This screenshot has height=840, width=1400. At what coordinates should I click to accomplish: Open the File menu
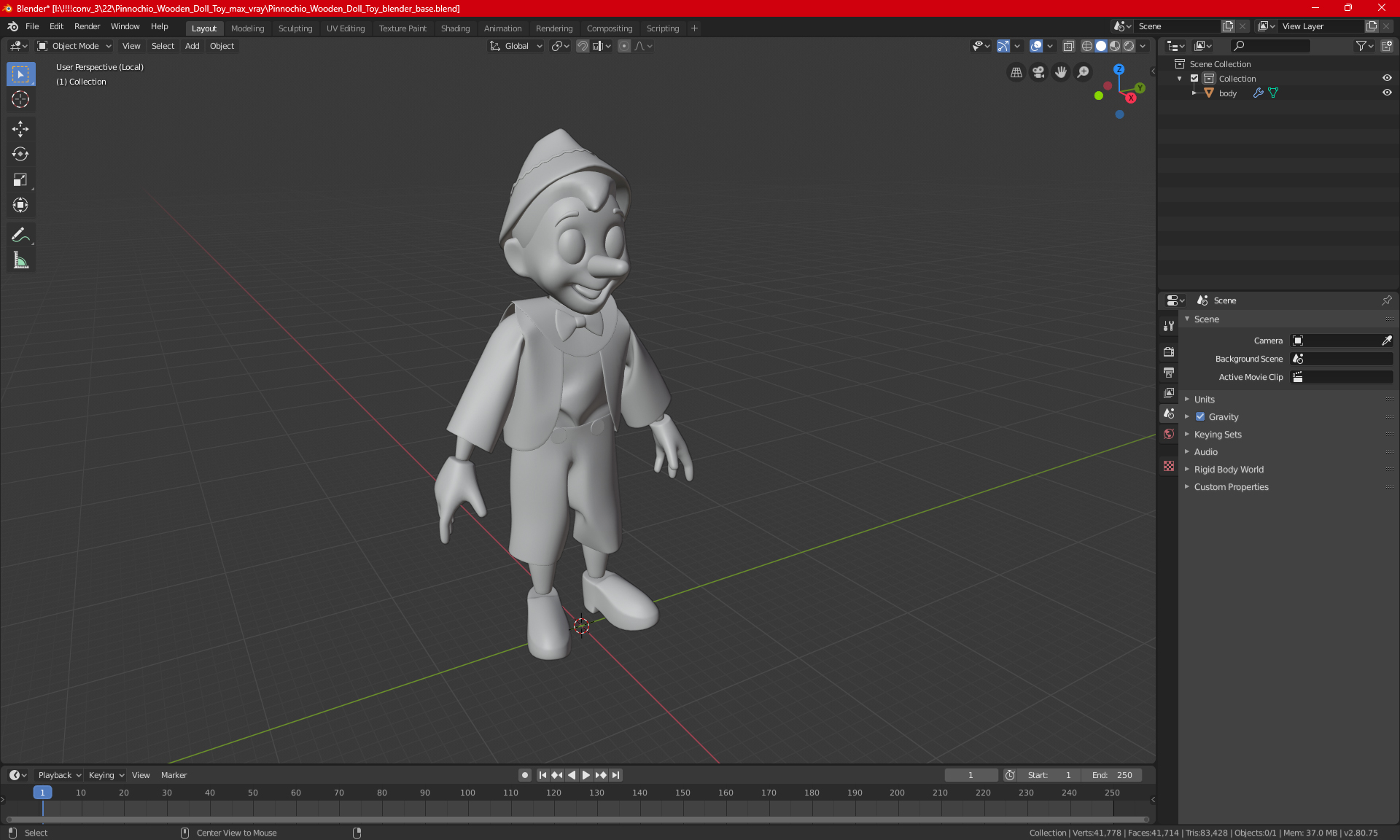(32, 26)
